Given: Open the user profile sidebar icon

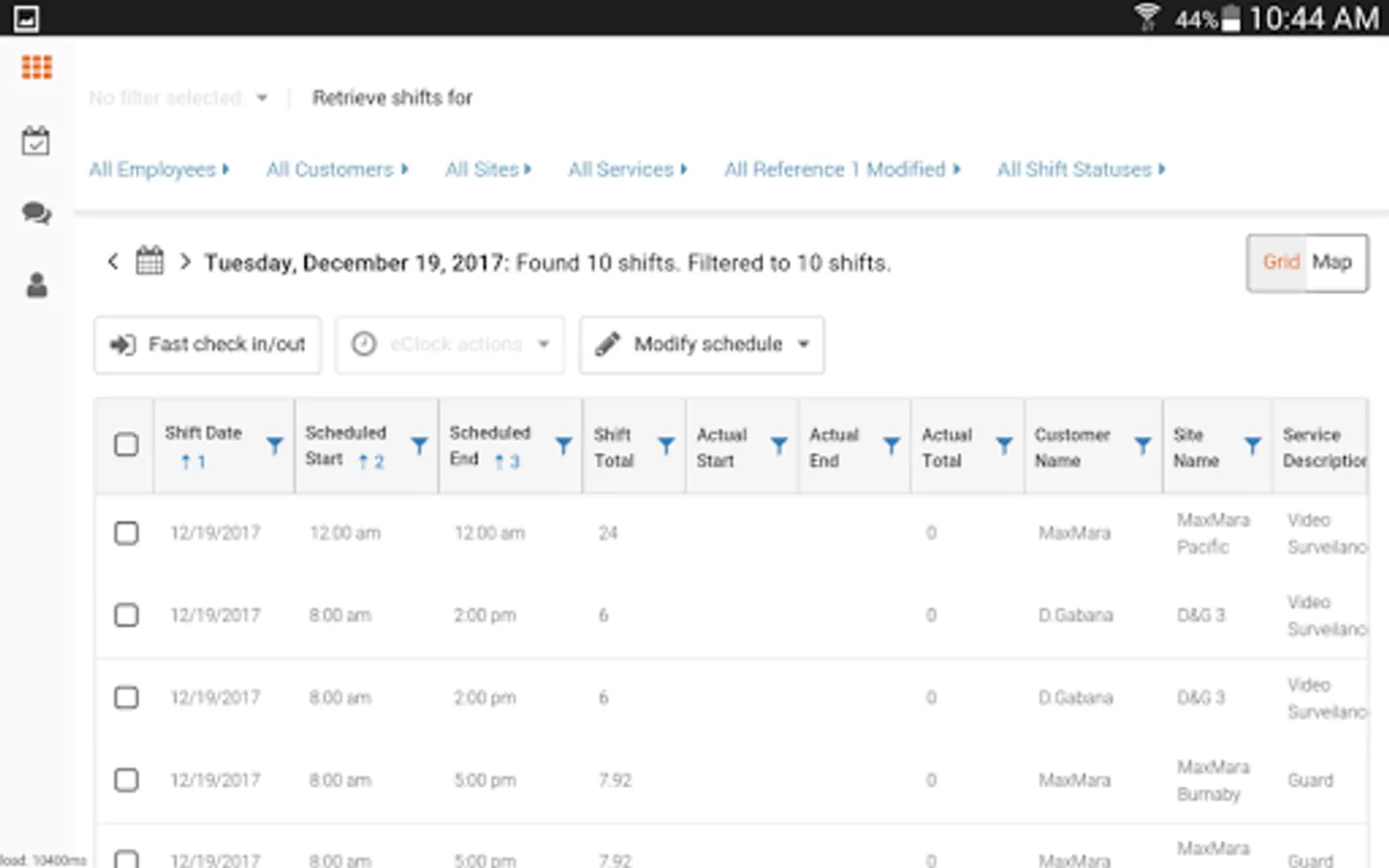Looking at the screenshot, I should coord(37,285).
